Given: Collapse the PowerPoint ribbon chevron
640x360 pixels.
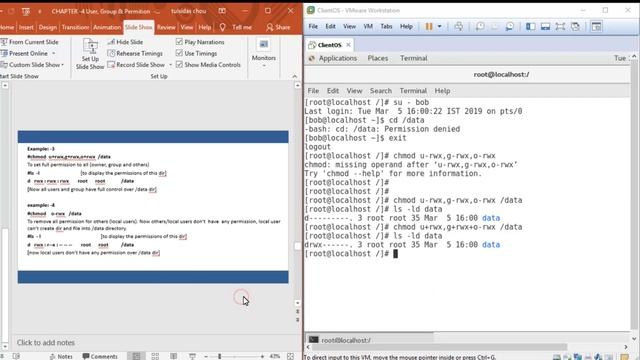Looking at the screenshot, I should coord(295,76).
